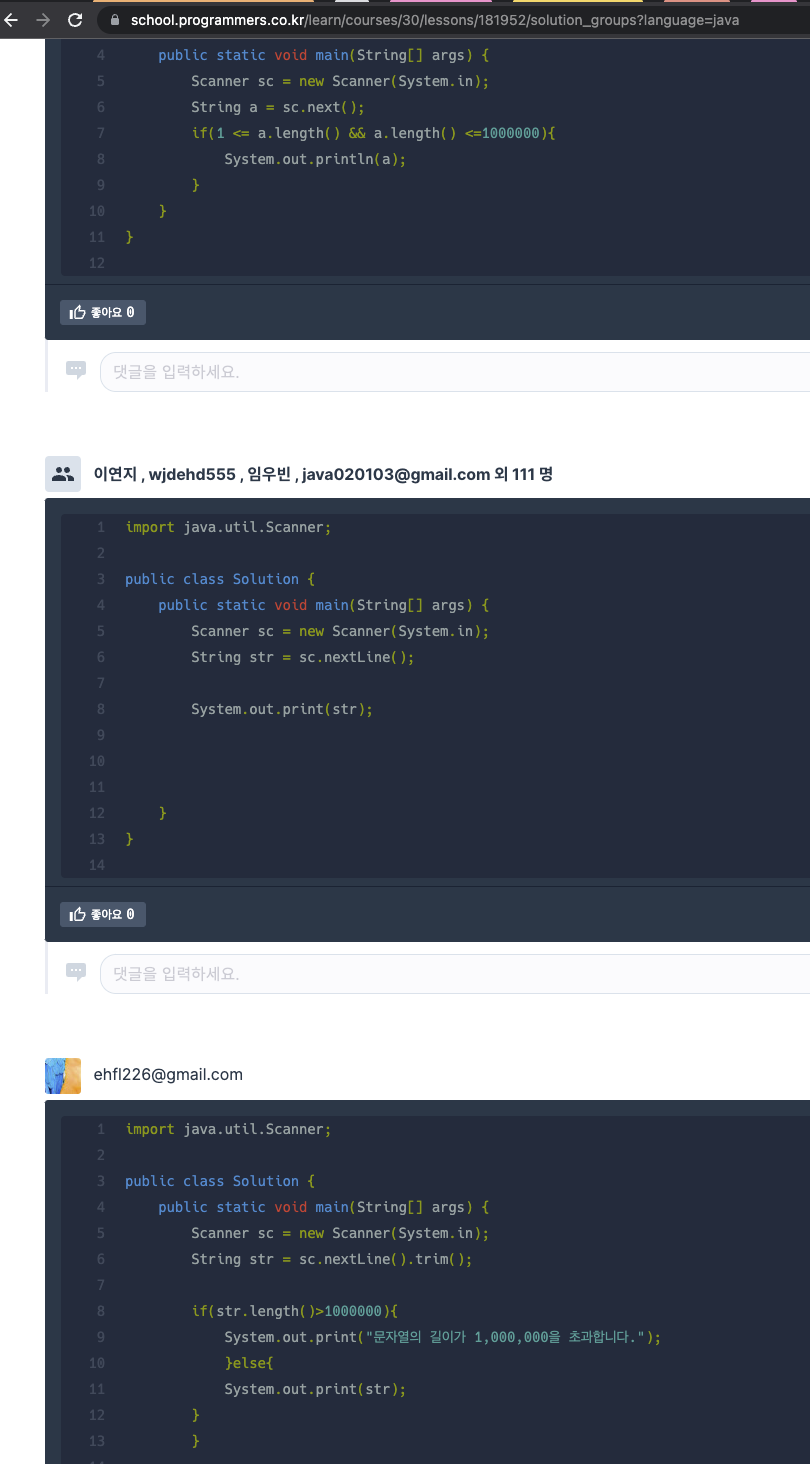The height and width of the screenshot is (1464, 810).
Task: Click the browser forward arrow
Action: click(43, 20)
